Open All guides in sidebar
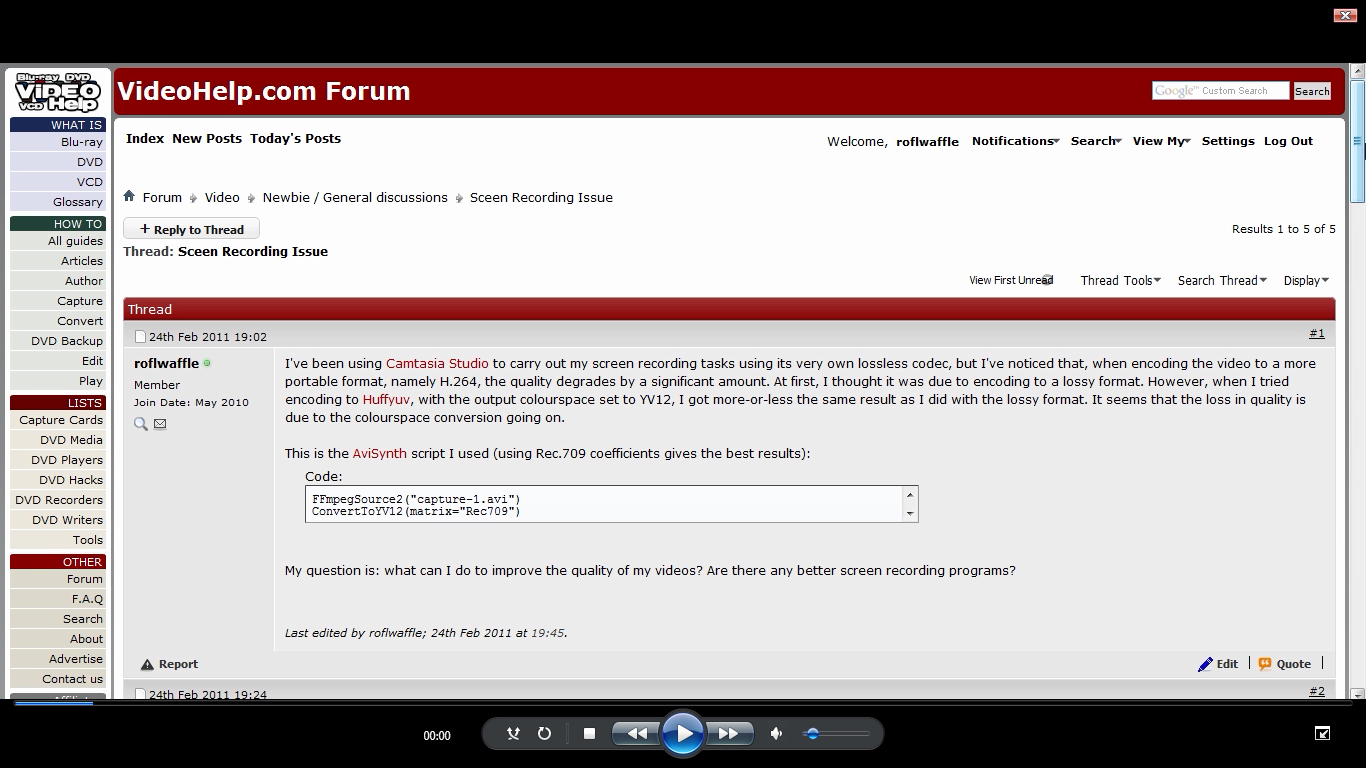The image size is (1366, 768). pos(57,241)
